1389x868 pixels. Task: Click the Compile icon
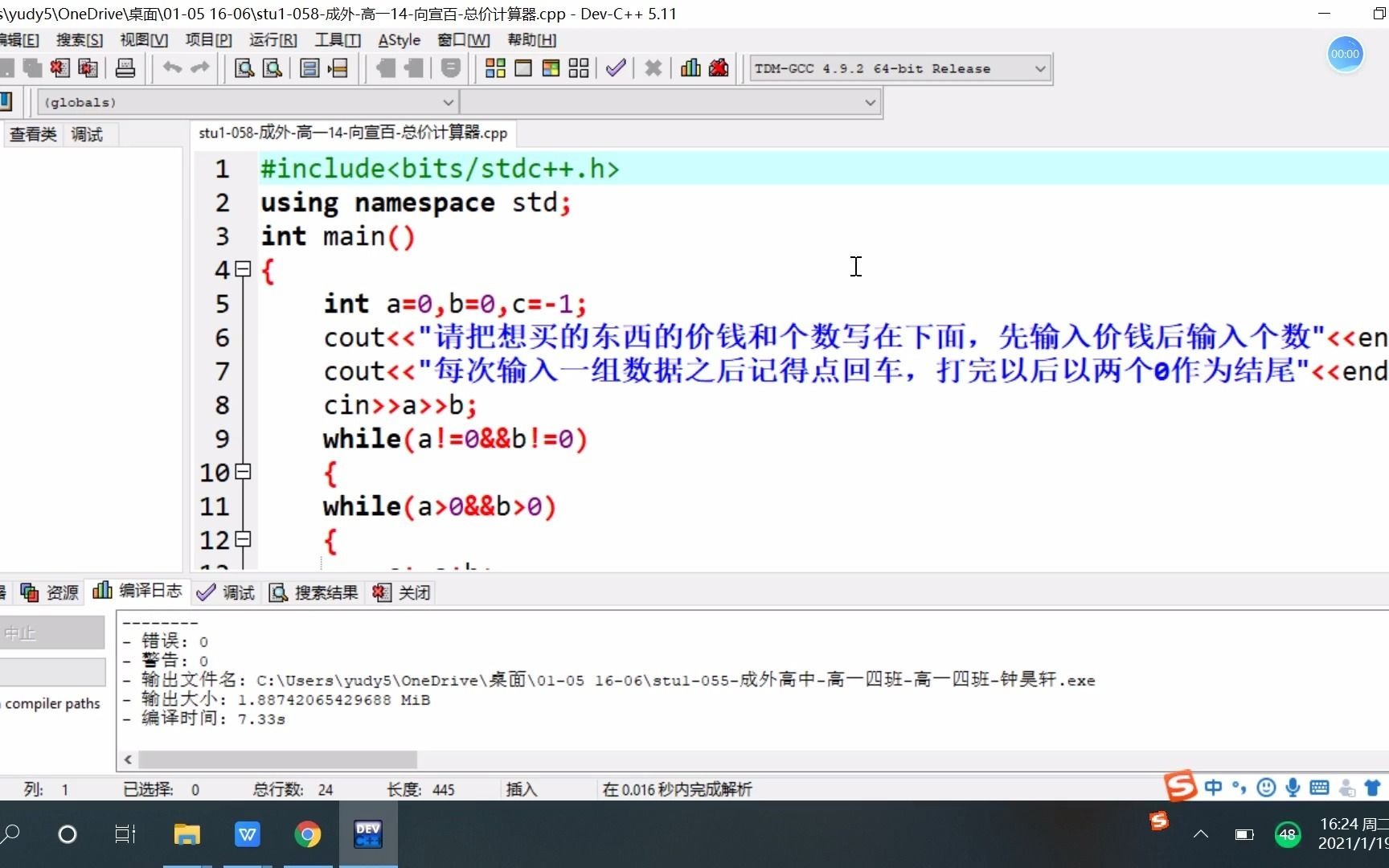pyautogui.click(x=495, y=68)
